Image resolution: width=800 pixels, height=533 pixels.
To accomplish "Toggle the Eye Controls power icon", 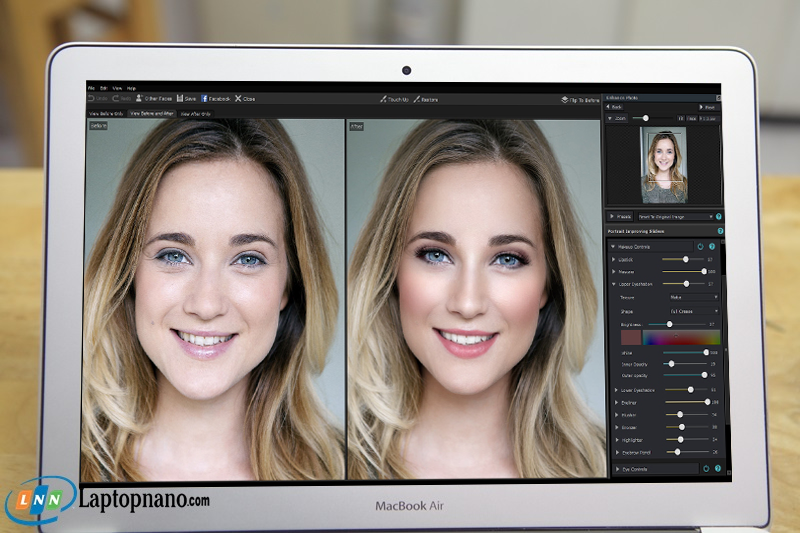I will tap(706, 467).
